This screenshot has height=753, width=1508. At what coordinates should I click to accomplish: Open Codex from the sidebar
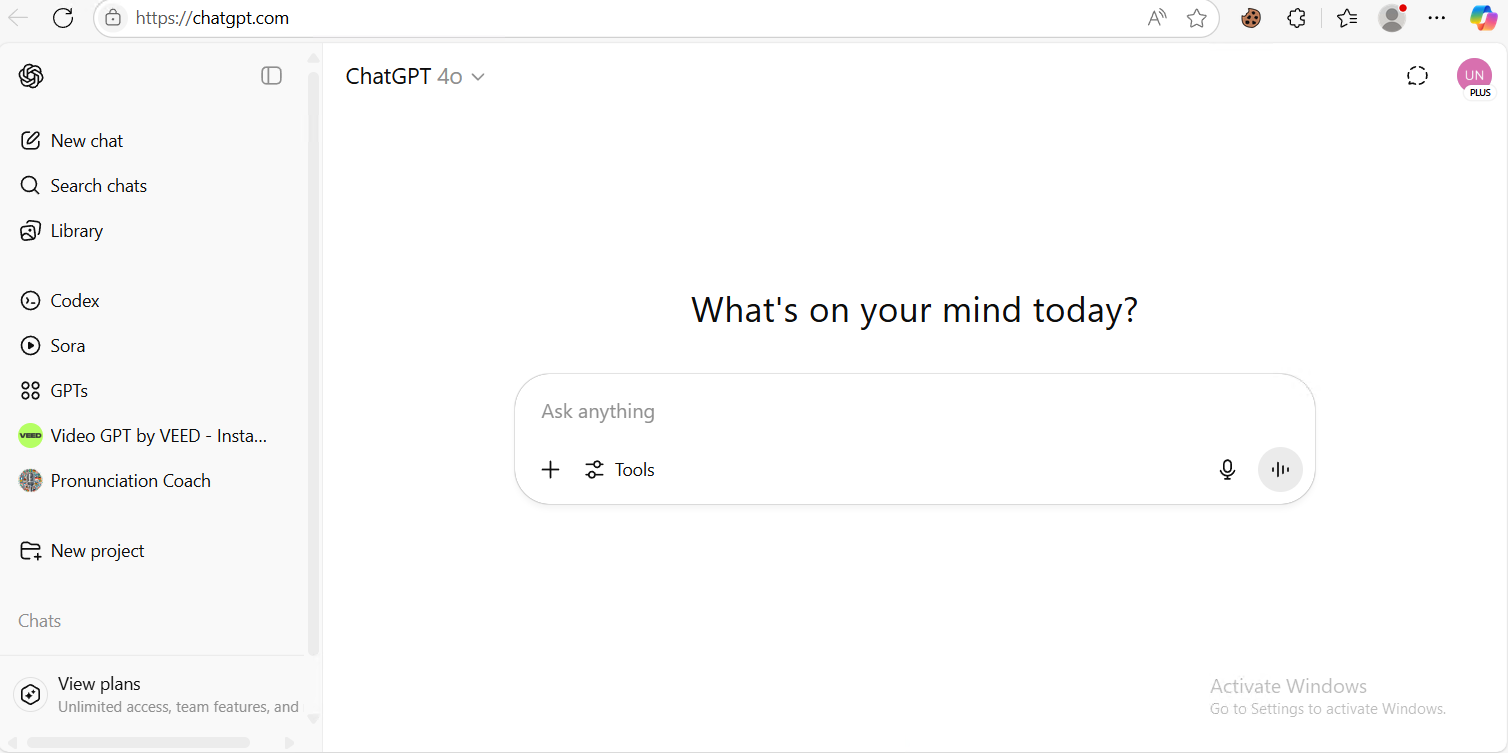coord(75,301)
